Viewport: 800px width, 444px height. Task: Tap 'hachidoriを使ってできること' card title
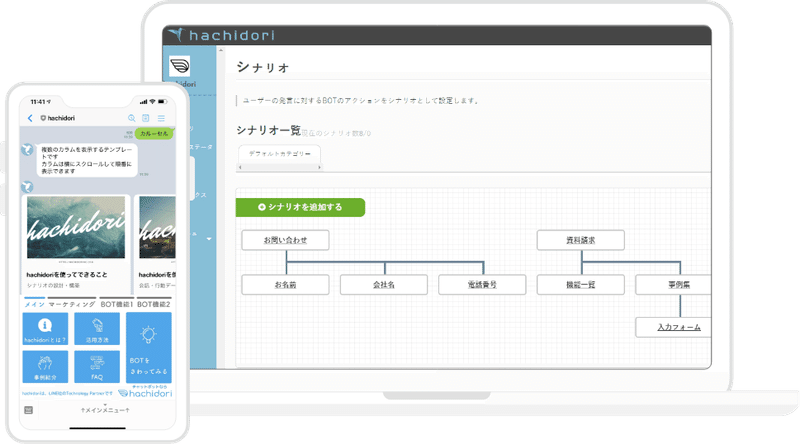tap(67, 275)
